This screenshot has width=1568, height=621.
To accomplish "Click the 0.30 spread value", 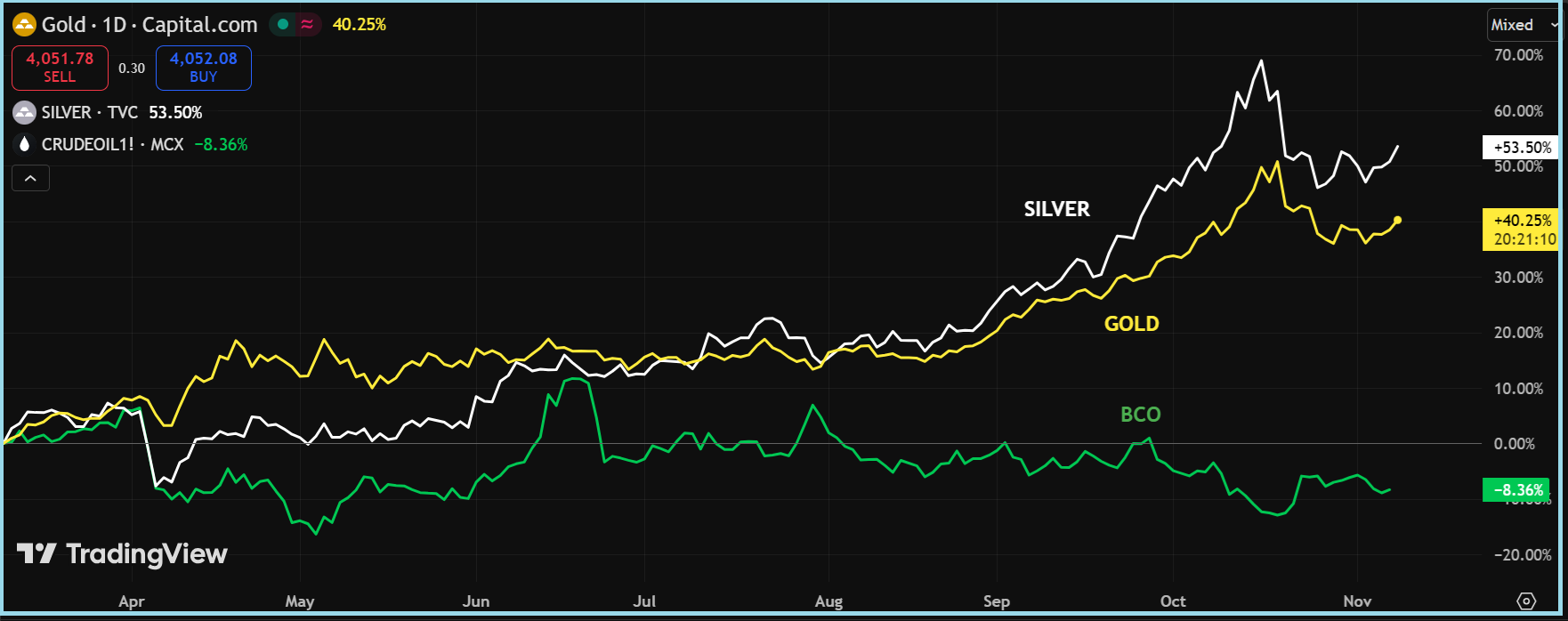I will 132,69.
